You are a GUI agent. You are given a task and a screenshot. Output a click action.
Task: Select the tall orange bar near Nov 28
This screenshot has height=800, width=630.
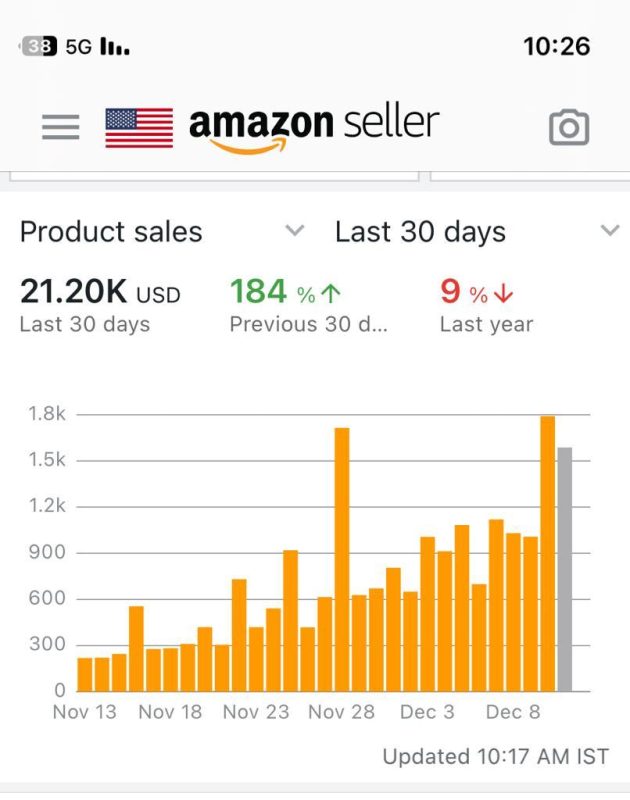point(342,559)
